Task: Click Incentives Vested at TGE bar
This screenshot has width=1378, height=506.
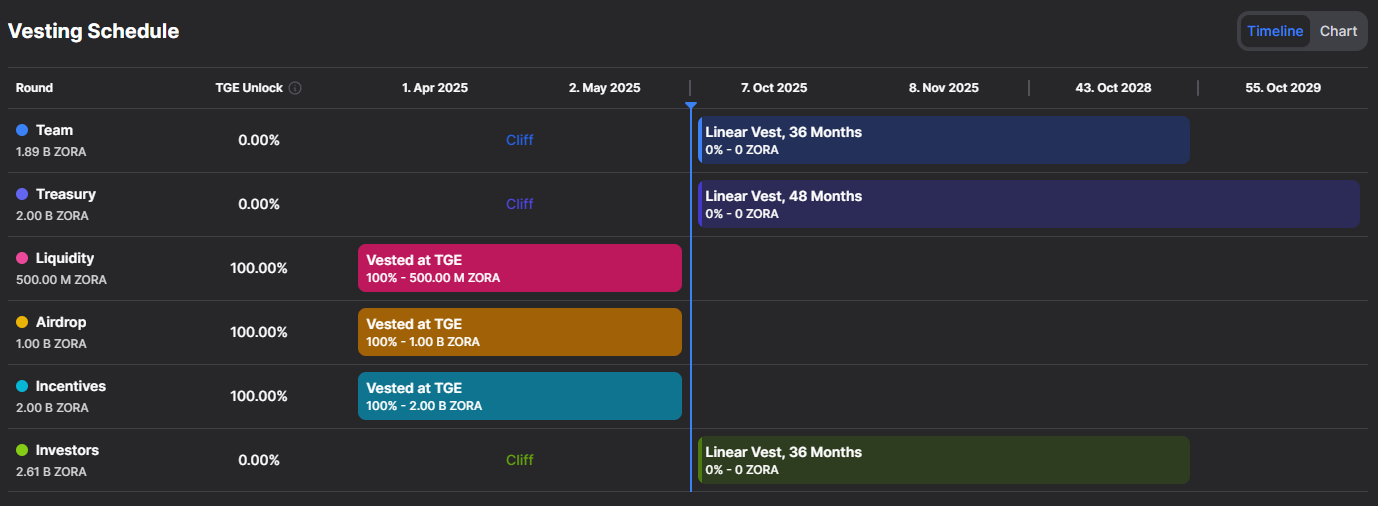Action: (x=519, y=396)
